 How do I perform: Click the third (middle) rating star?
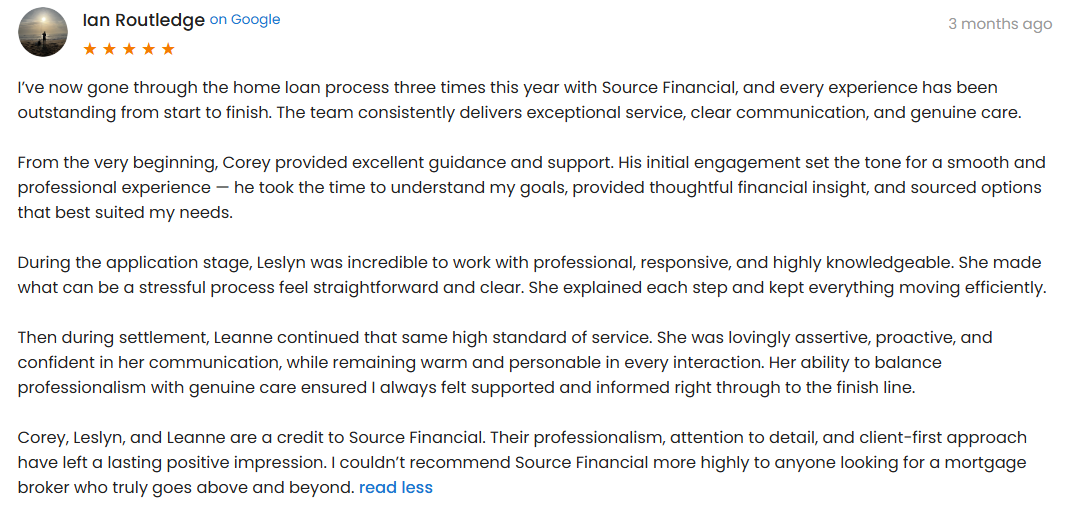click(x=129, y=48)
